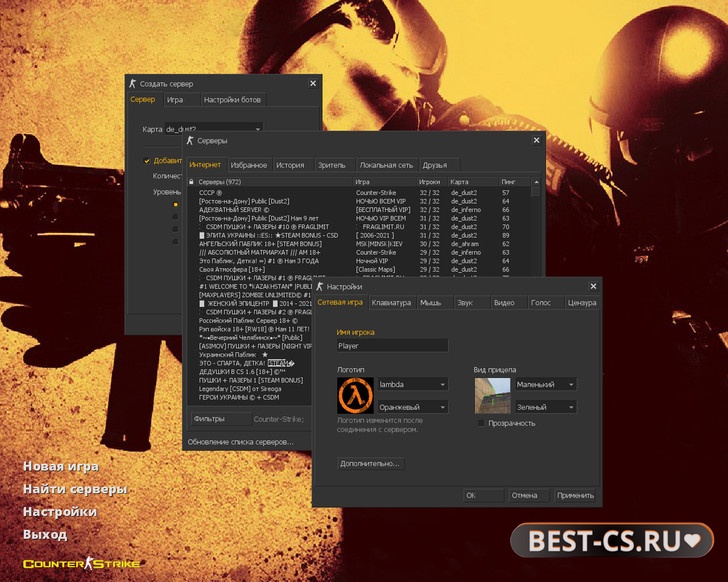
Task: Click the OK button in Настройки
Action: tap(483, 495)
